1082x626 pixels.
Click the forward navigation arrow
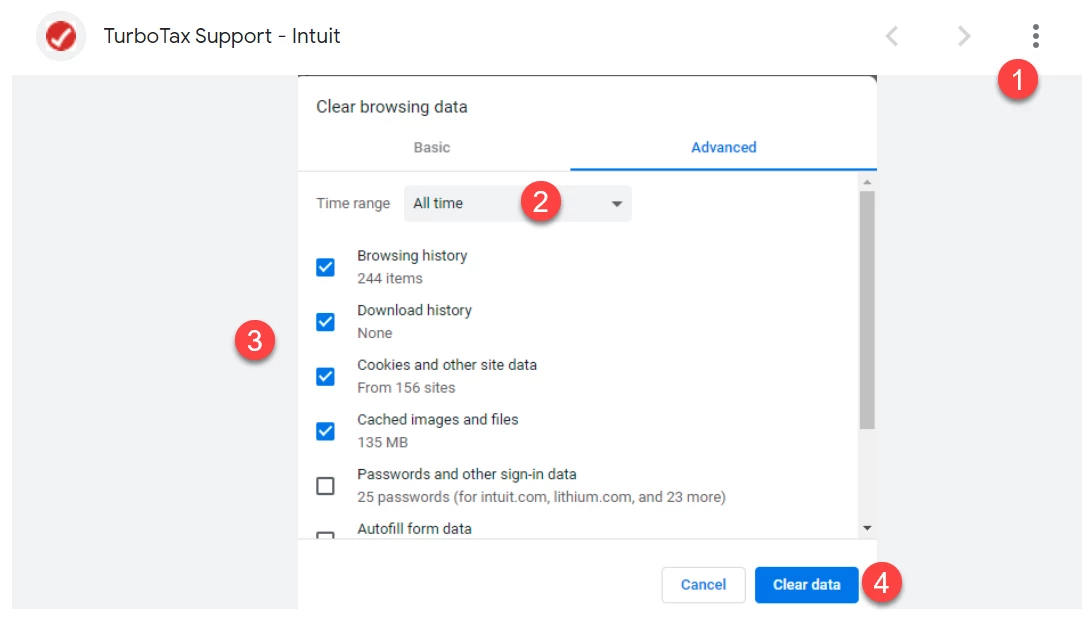[964, 36]
